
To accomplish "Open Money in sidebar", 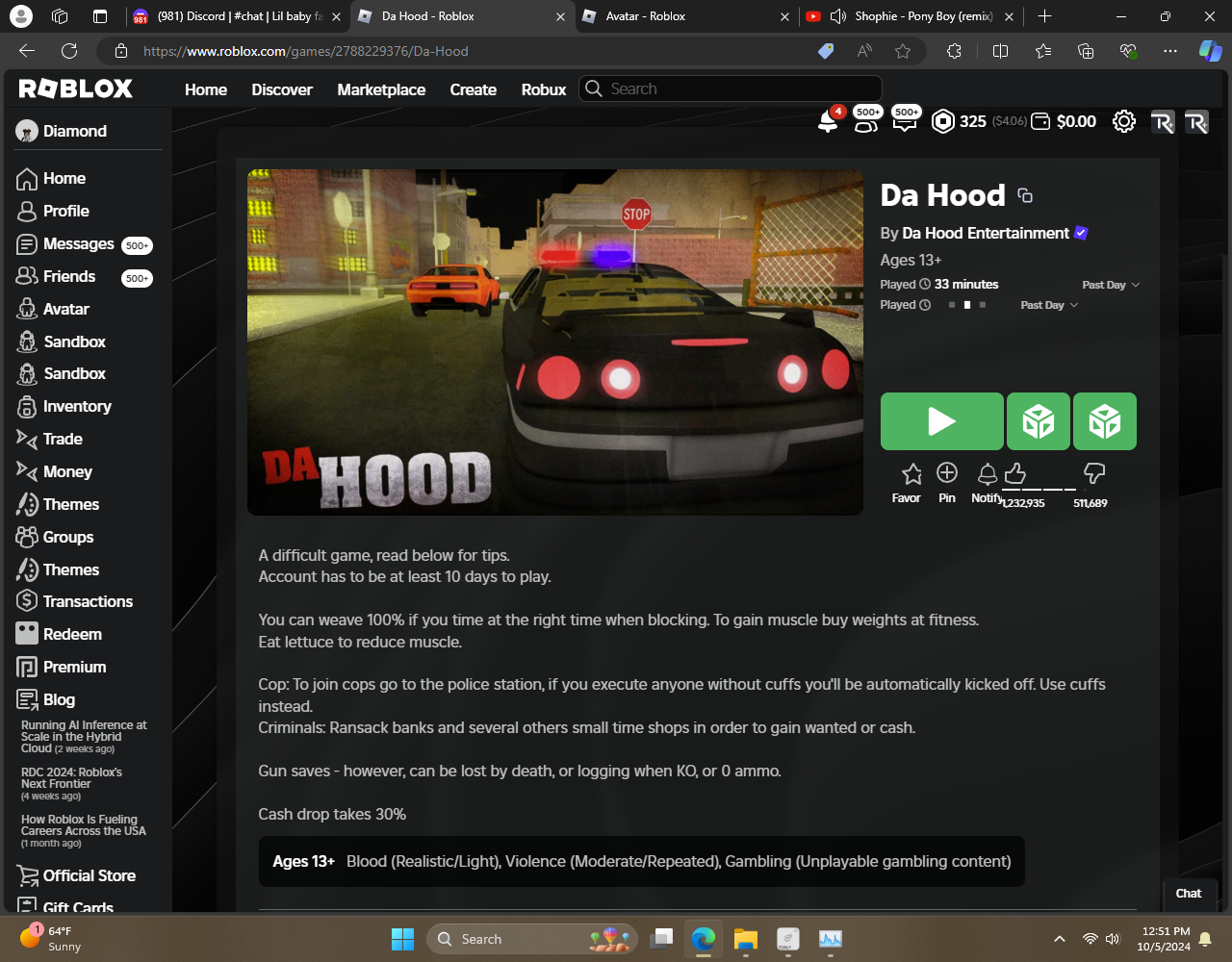I will pos(55,471).
